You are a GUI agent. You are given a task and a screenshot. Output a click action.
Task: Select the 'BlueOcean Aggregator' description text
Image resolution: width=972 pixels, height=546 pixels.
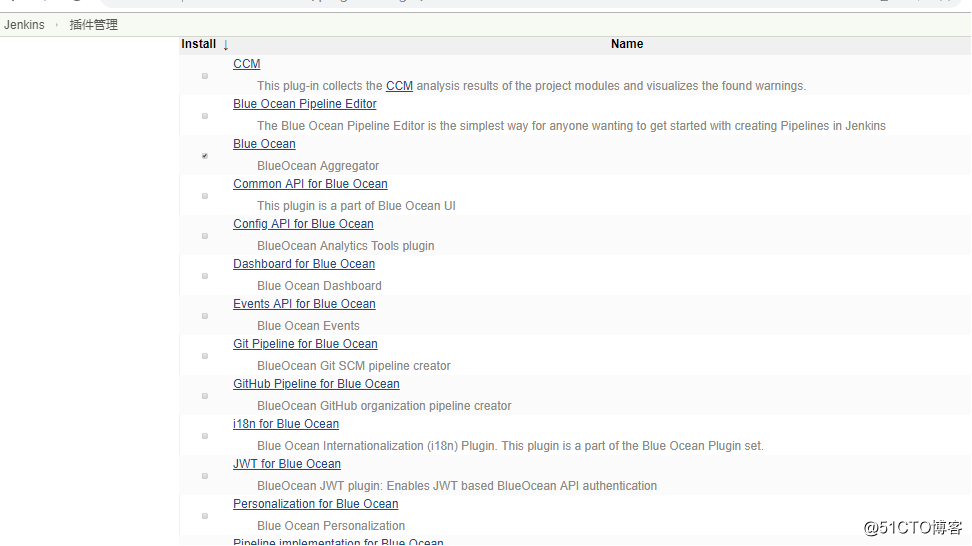[x=318, y=165]
